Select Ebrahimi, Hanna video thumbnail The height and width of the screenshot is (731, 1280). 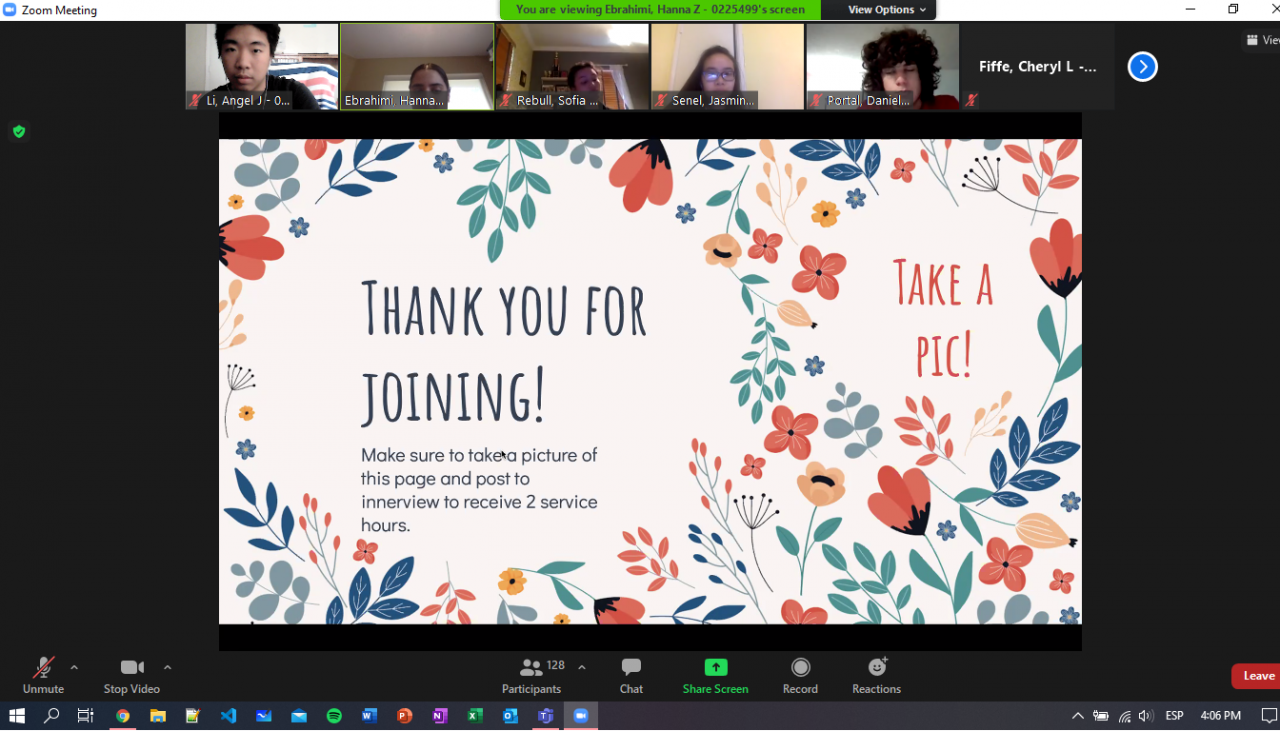click(x=417, y=66)
